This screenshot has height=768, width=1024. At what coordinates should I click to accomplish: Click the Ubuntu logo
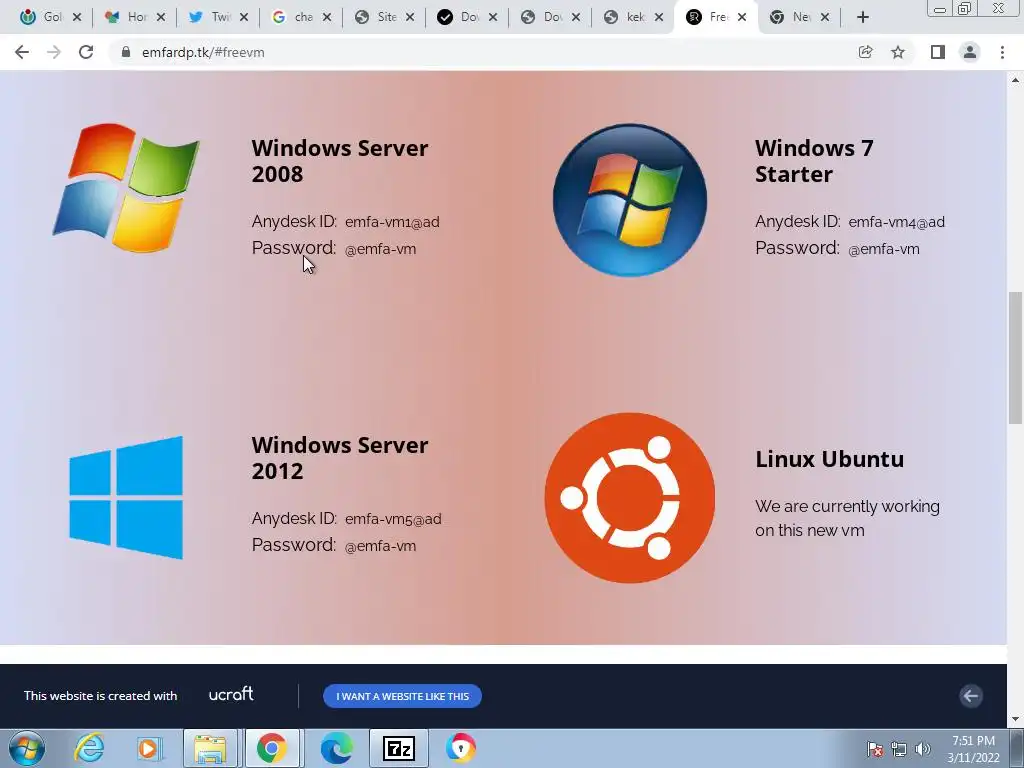(630, 498)
